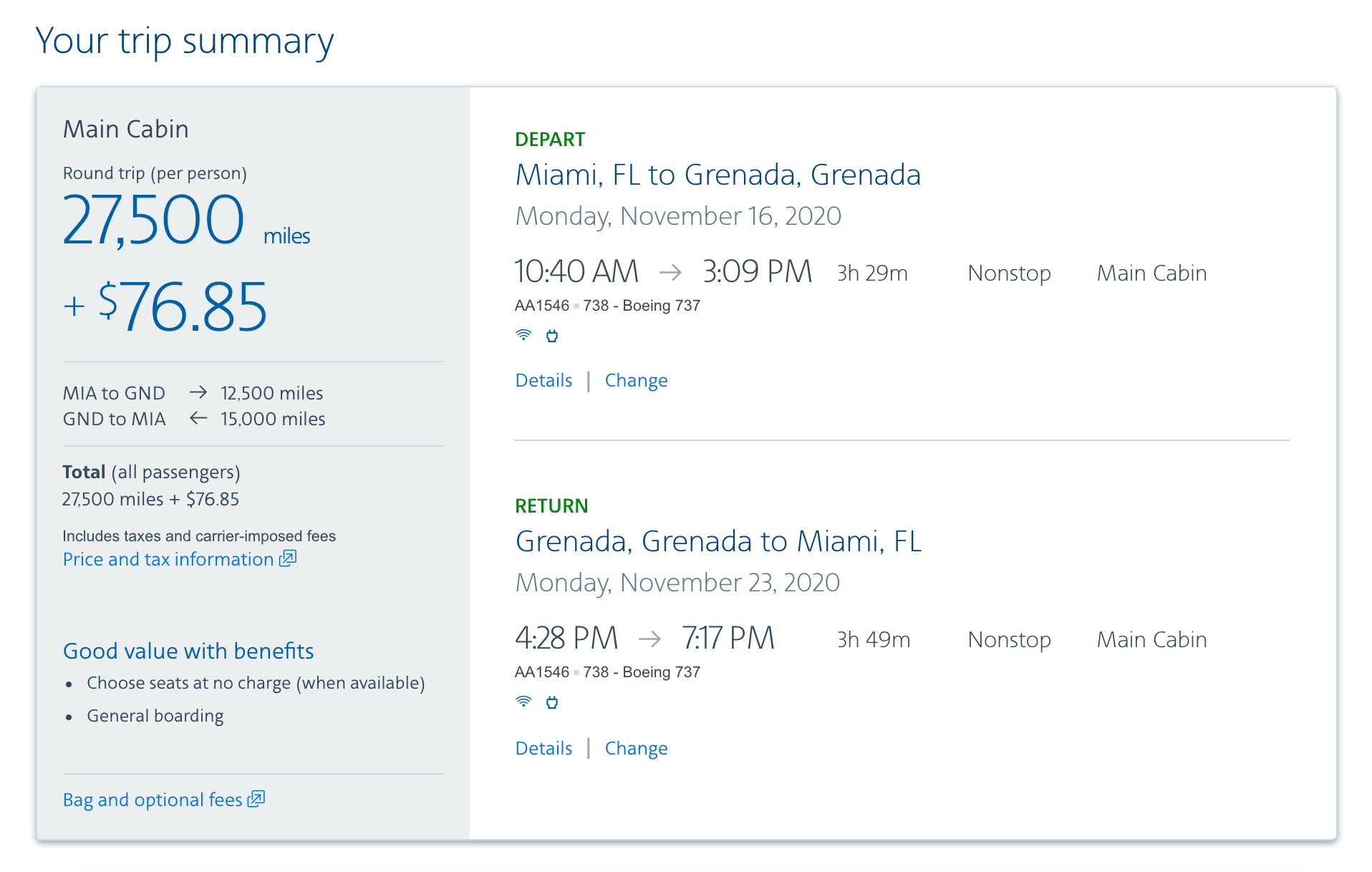1372x872 pixels.
Task: Click the 27,500 miles round trip price
Action: [154, 221]
